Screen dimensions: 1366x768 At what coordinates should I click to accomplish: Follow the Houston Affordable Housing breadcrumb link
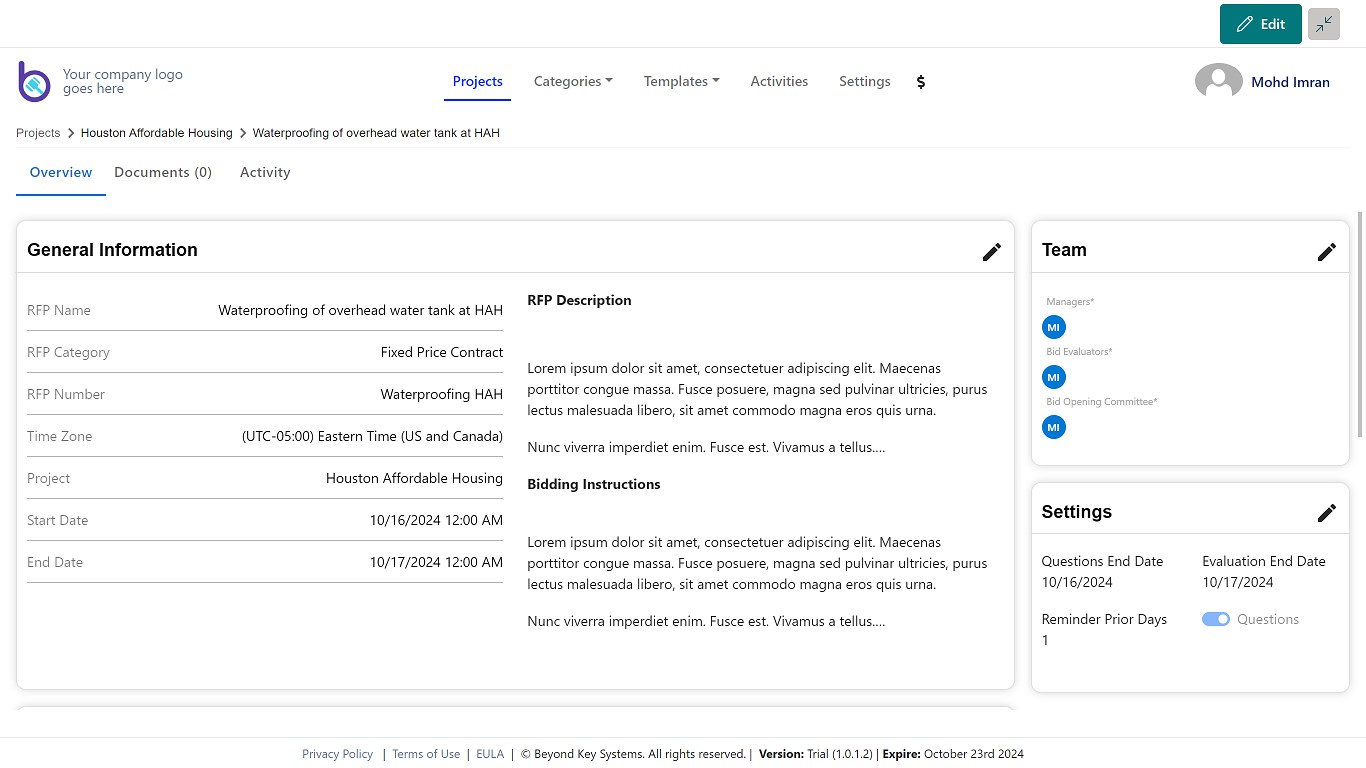[x=156, y=133]
